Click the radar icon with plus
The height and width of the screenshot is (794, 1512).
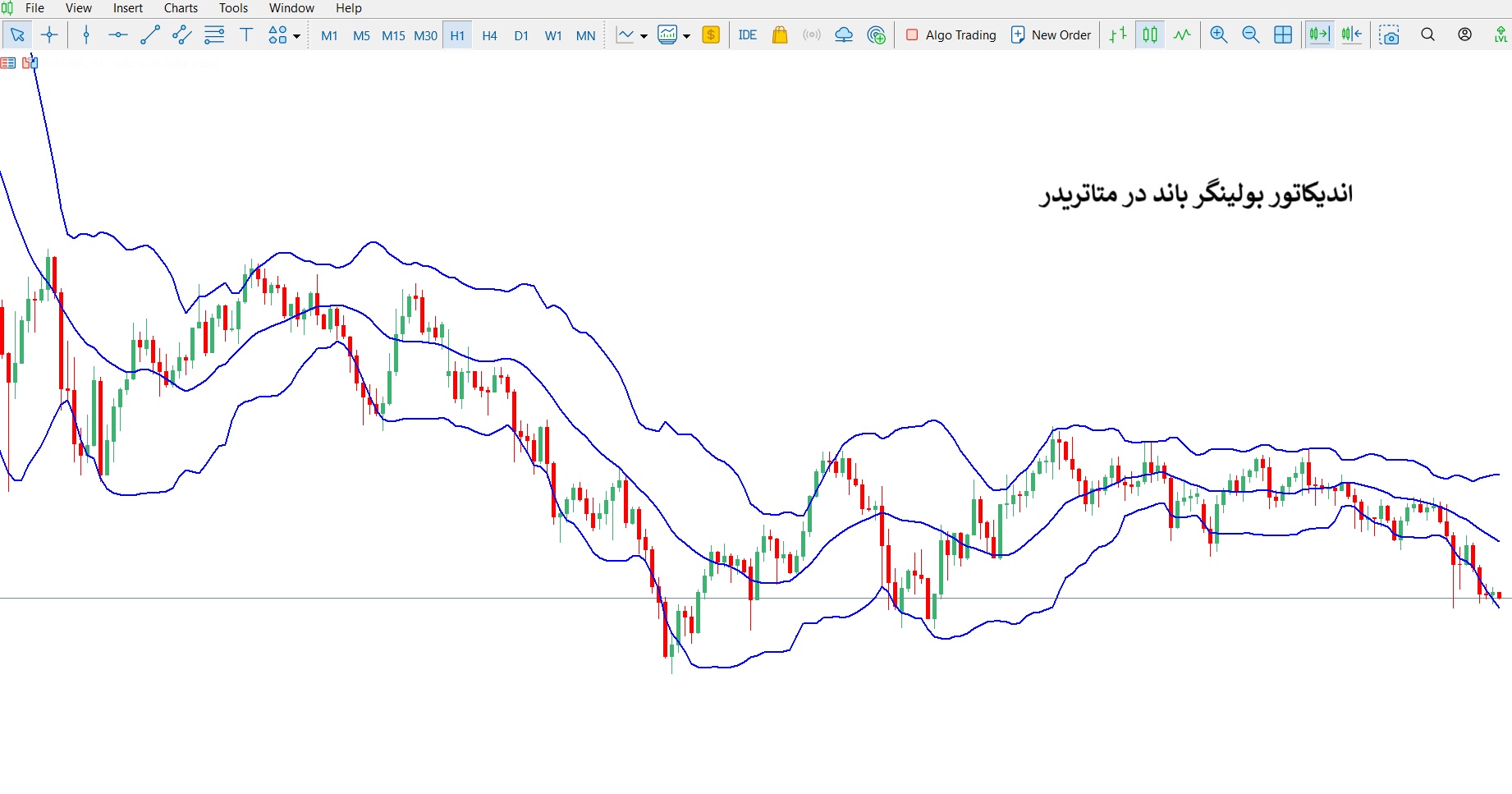(x=877, y=35)
